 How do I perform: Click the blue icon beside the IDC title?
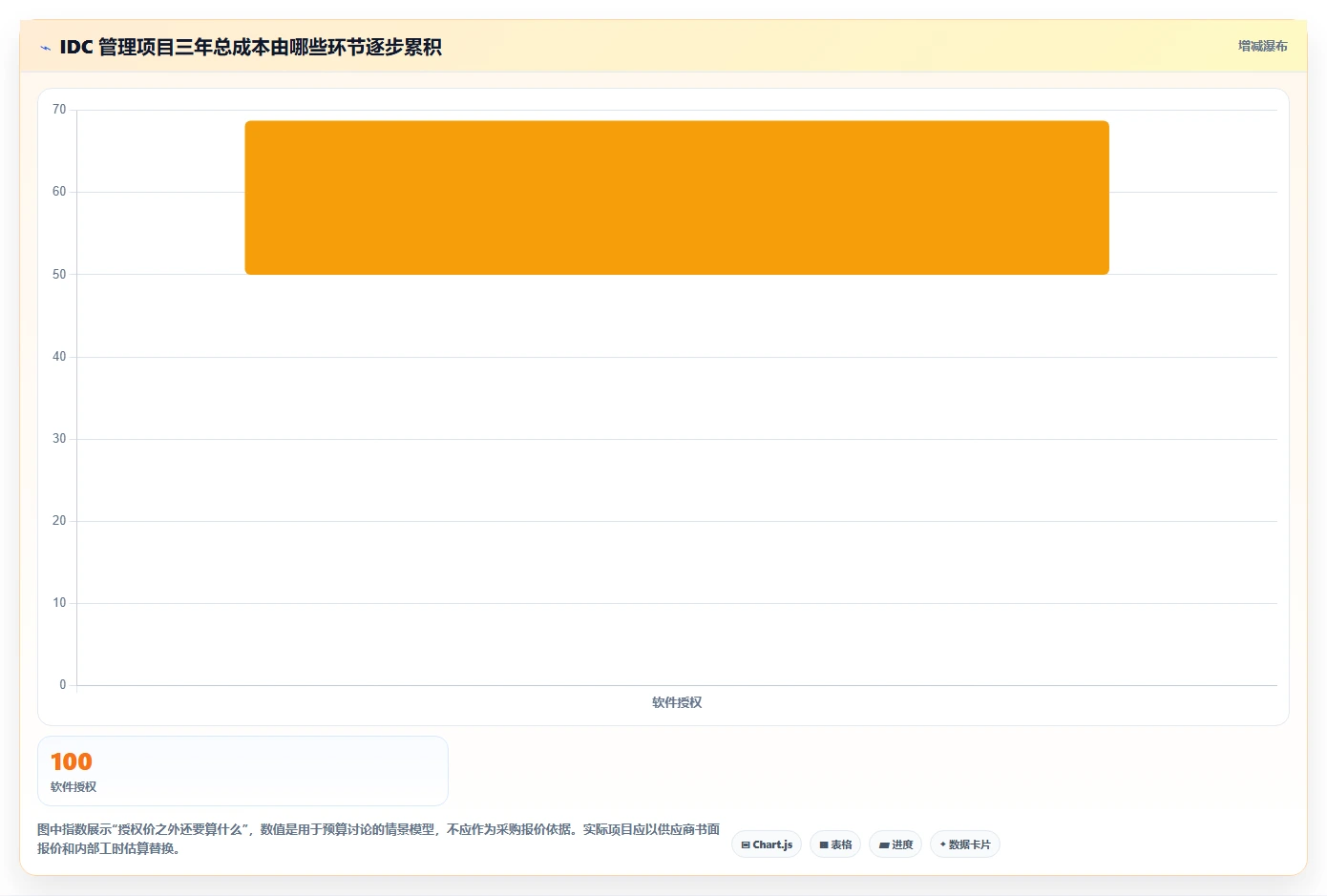click(x=45, y=48)
